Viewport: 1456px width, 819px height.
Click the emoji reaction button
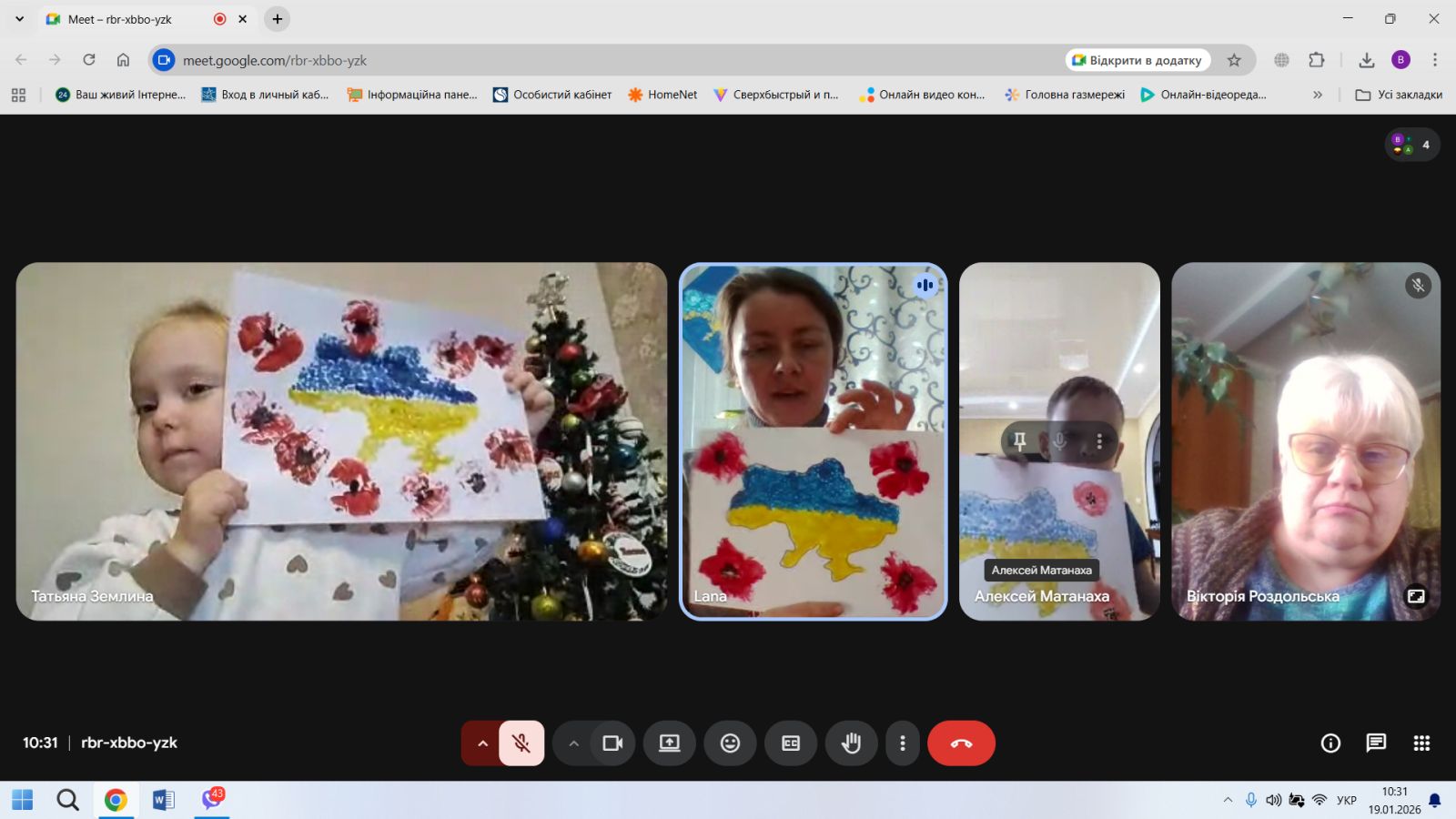[x=730, y=743]
